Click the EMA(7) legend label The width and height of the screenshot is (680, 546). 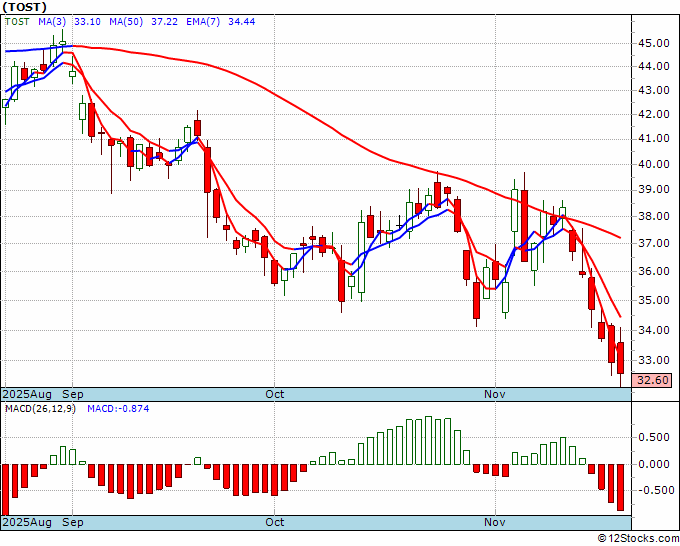pos(203,22)
